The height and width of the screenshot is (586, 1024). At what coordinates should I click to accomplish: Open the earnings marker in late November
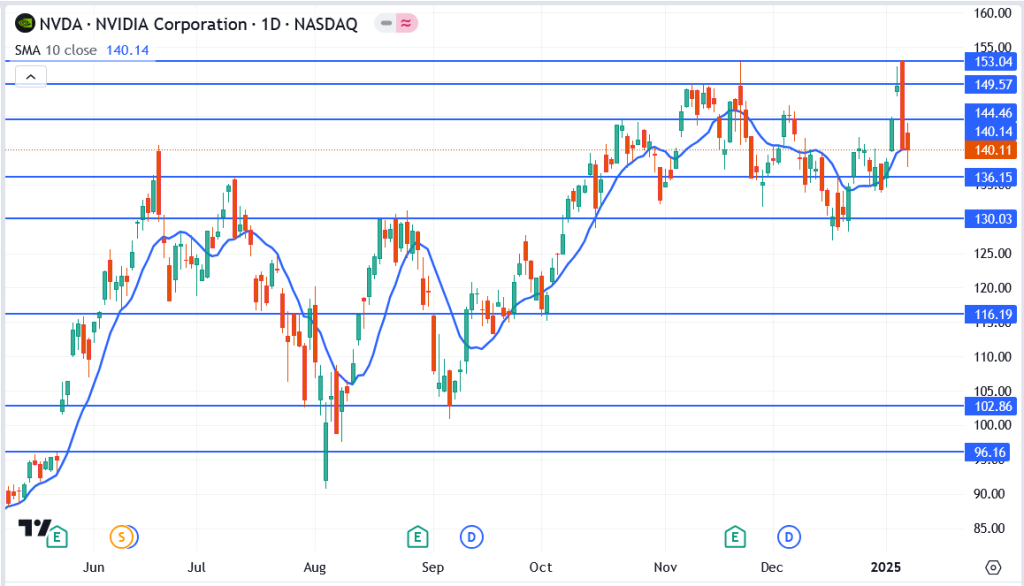coord(738,537)
